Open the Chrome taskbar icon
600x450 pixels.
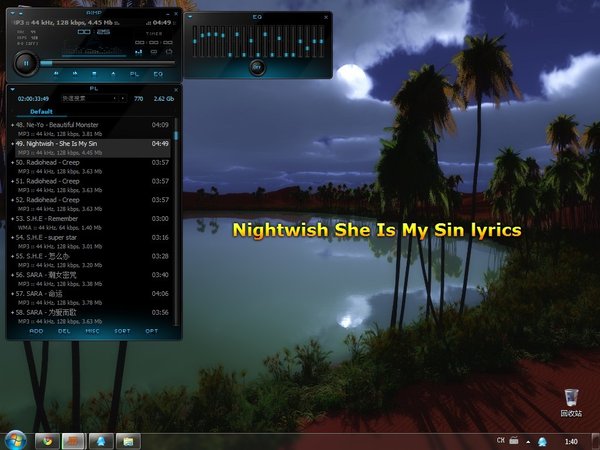pos(46,440)
